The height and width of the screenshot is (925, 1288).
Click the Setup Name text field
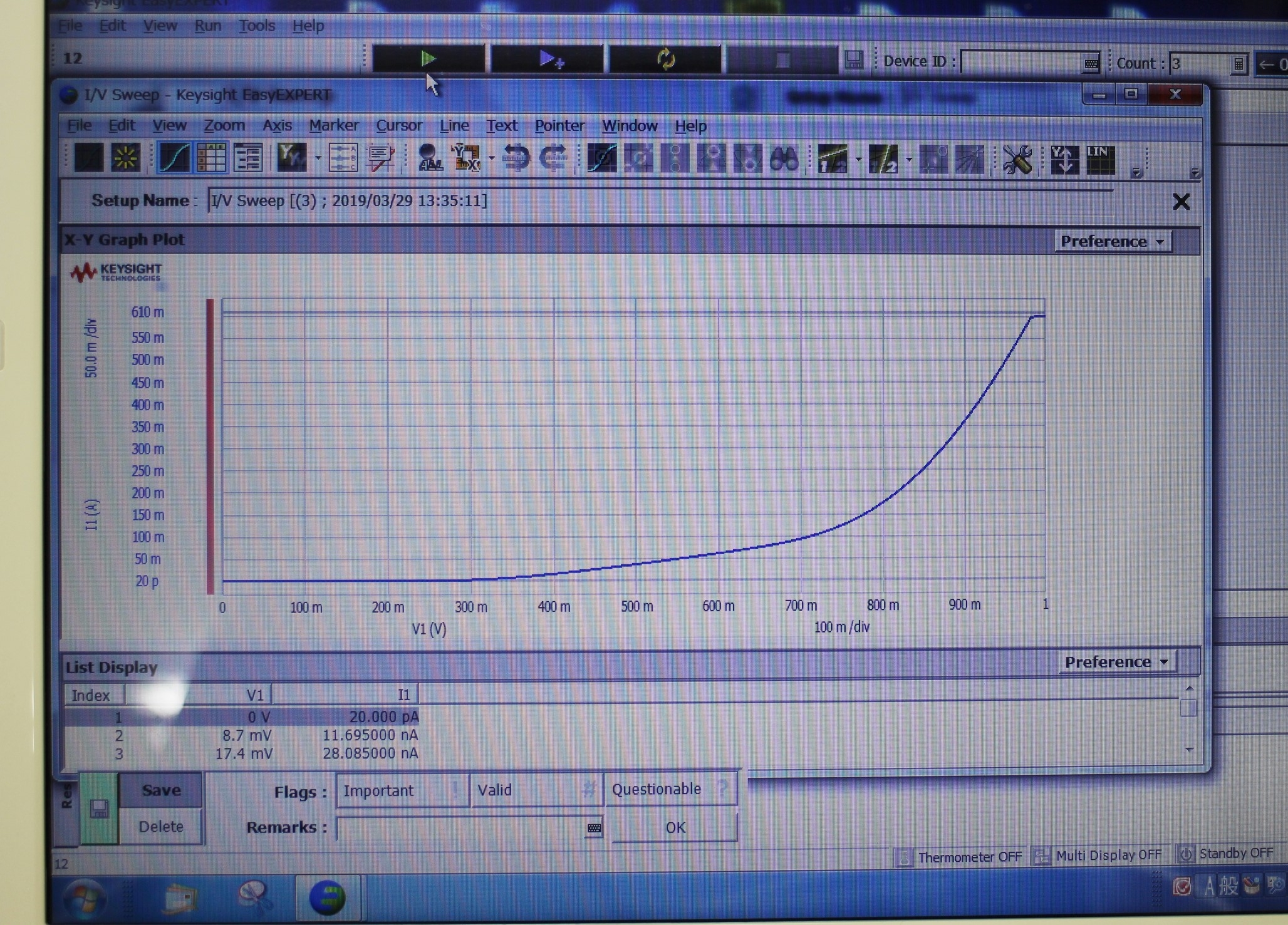tap(660, 200)
